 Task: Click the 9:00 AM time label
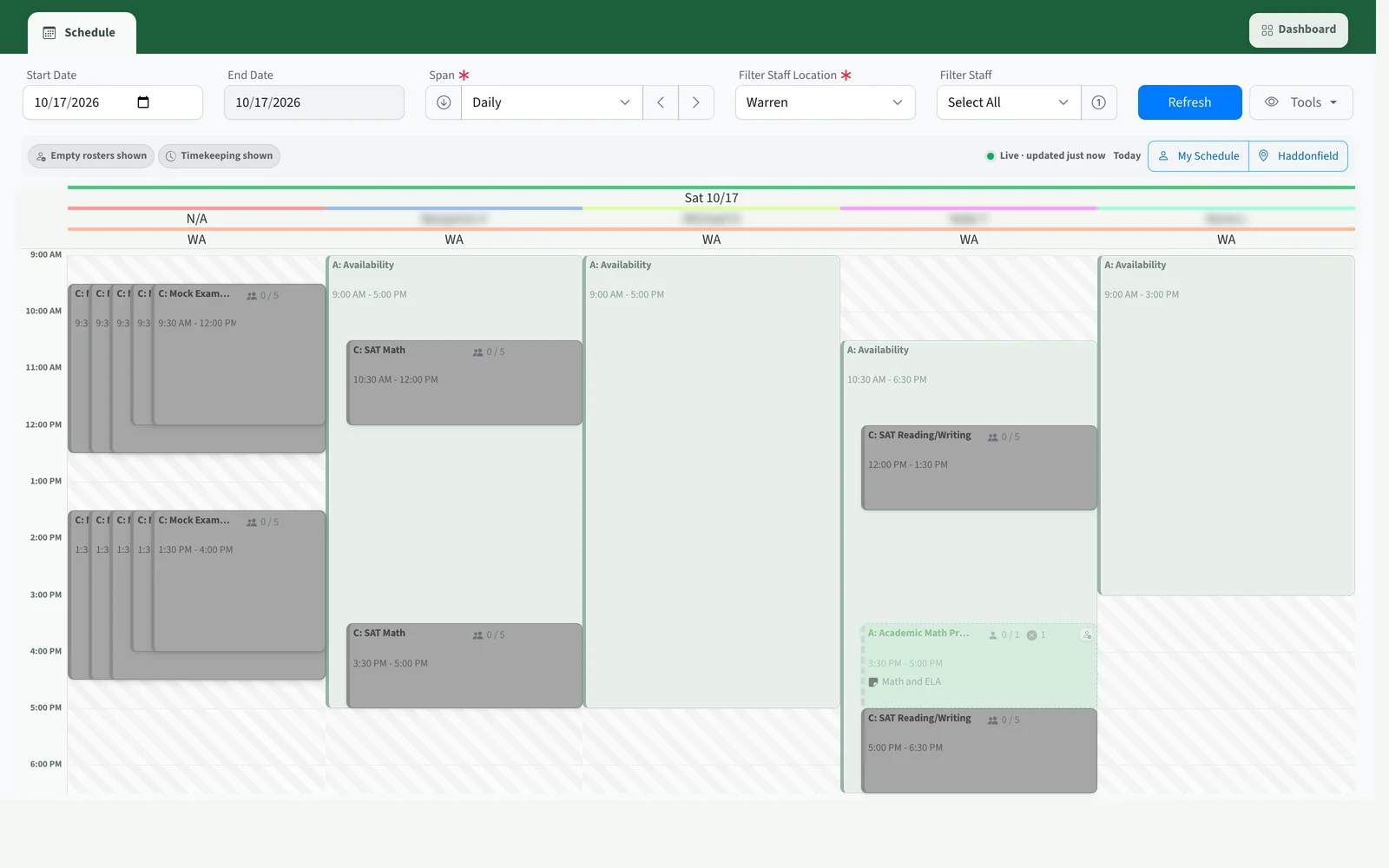46,255
